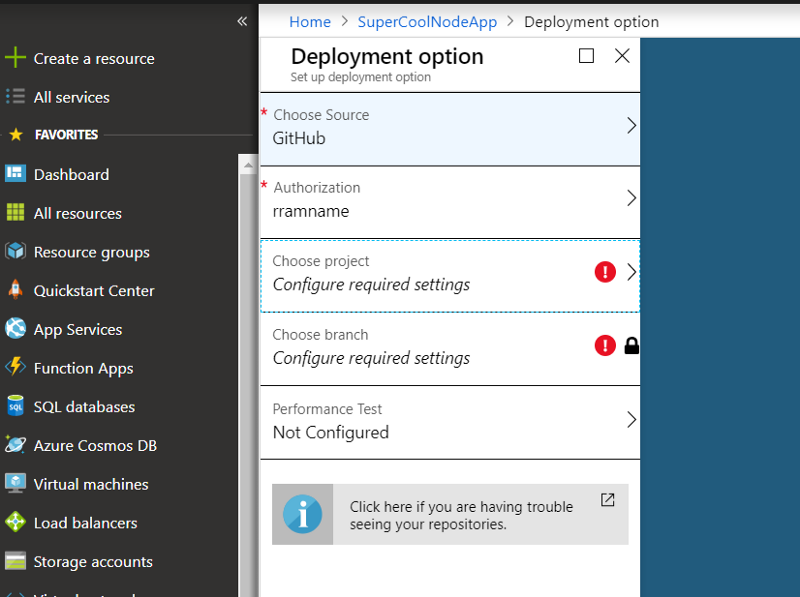This screenshot has height=597, width=800.
Task: Click the sidebar scrollbar up arrow
Action: point(248,164)
